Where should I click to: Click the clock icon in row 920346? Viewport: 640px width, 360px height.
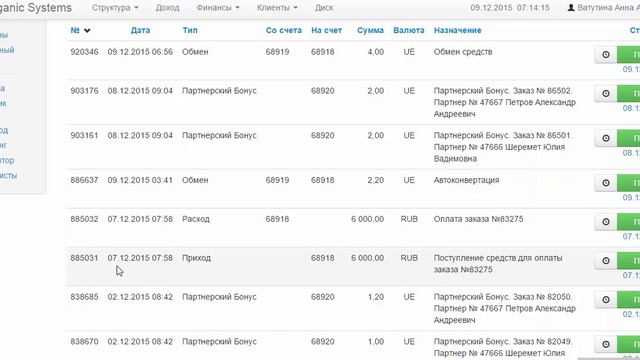(606, 54)
